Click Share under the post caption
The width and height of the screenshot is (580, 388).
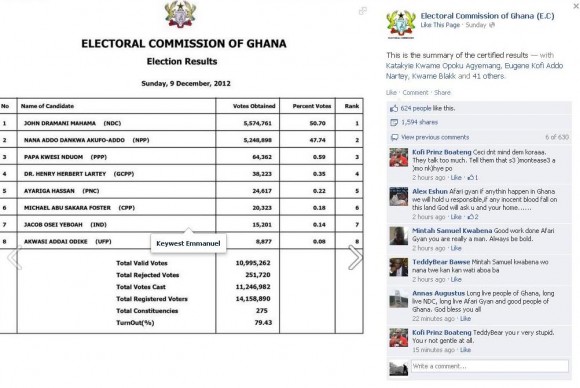point(442,92)
